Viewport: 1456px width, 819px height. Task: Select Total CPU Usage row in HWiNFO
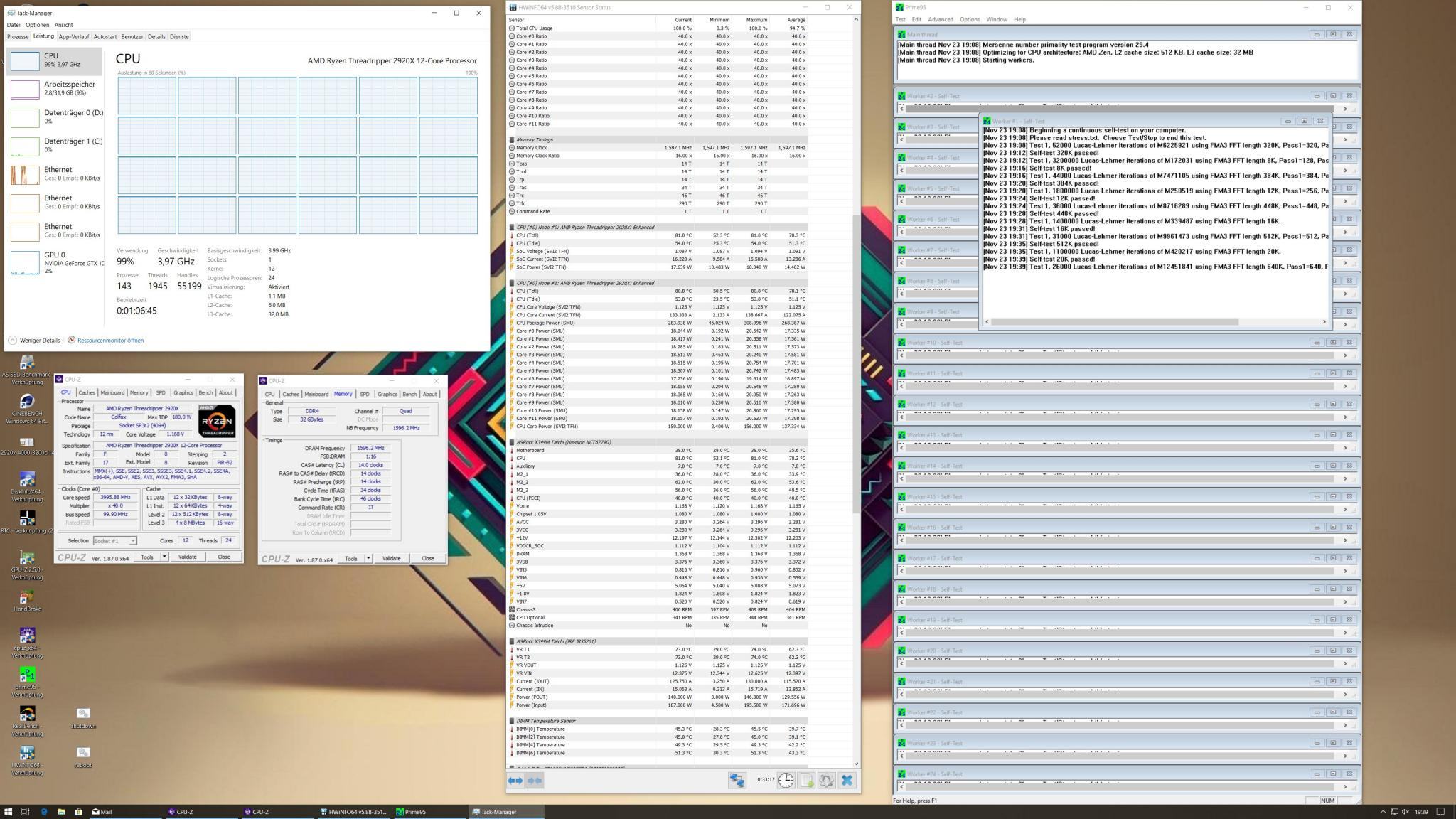[658, 28]
